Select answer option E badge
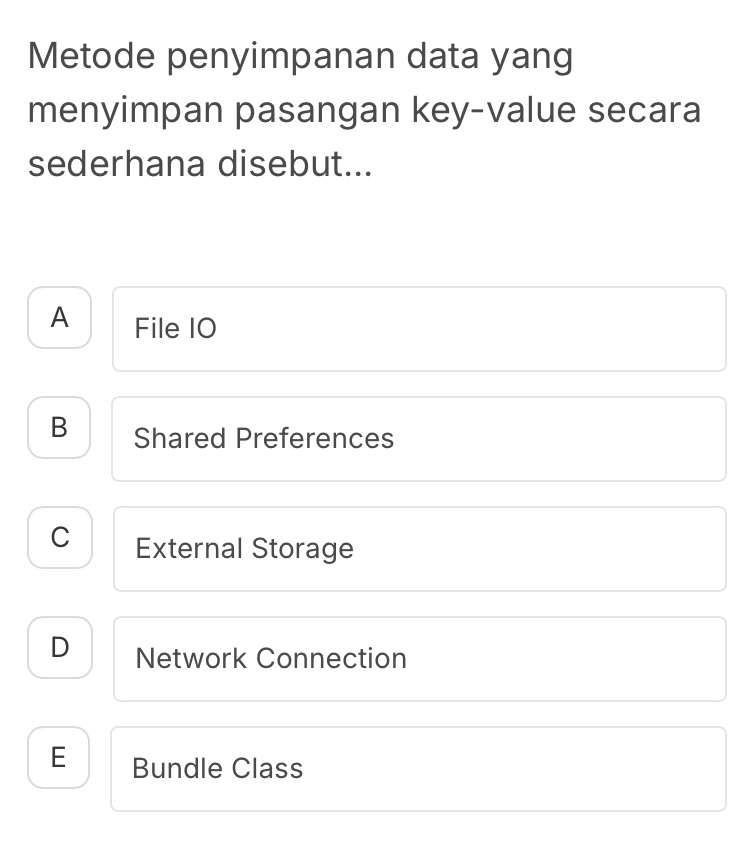The height and width of the screenshot is (862, 742). click(59, 758)
